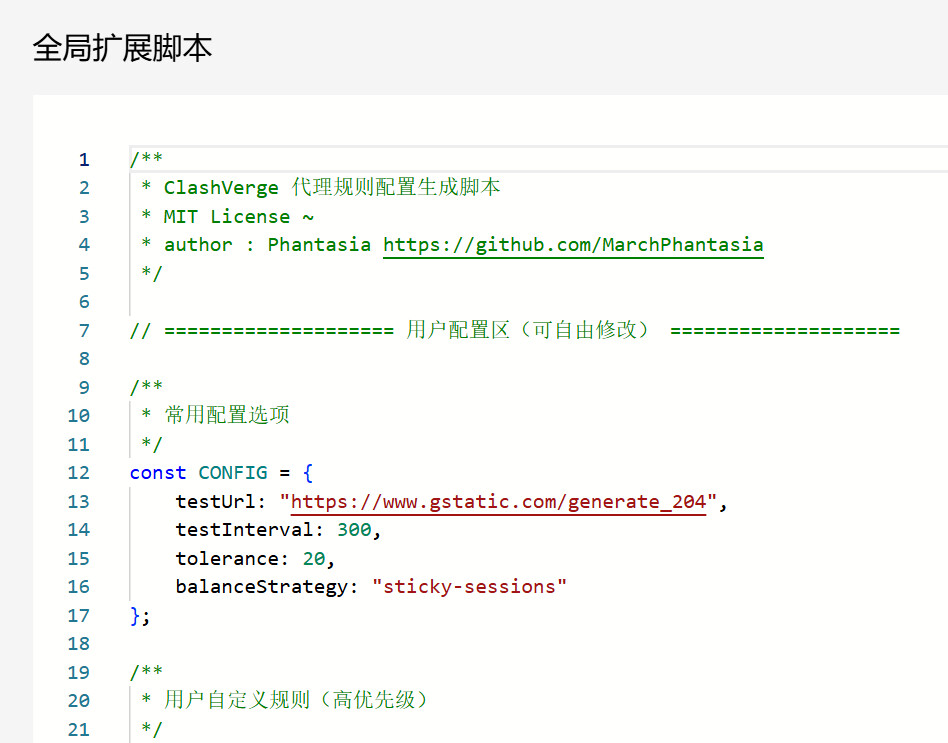948x743 pixels.
Task: Place cursor on the CONFIG identifier
Action: pos(232,473)
